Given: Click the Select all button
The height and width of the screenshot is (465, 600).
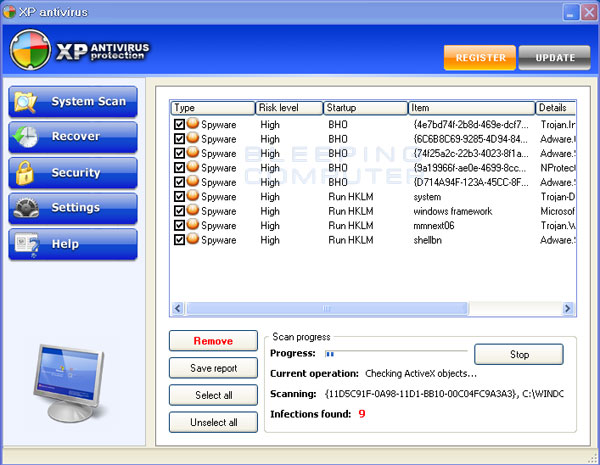Looking at the screenshot, I should click(213, 395).
